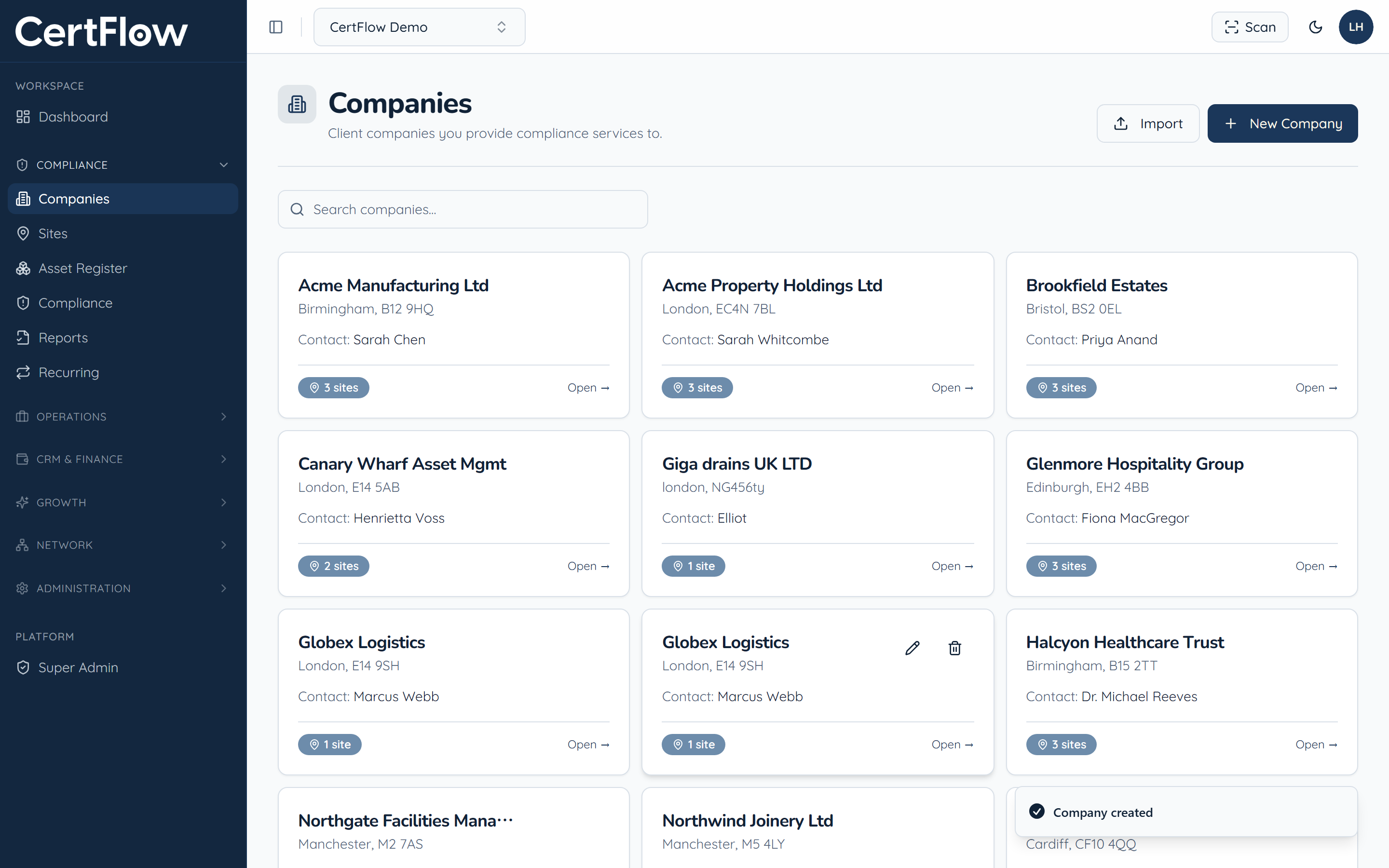Select Northgate Facilities card title

405,821
